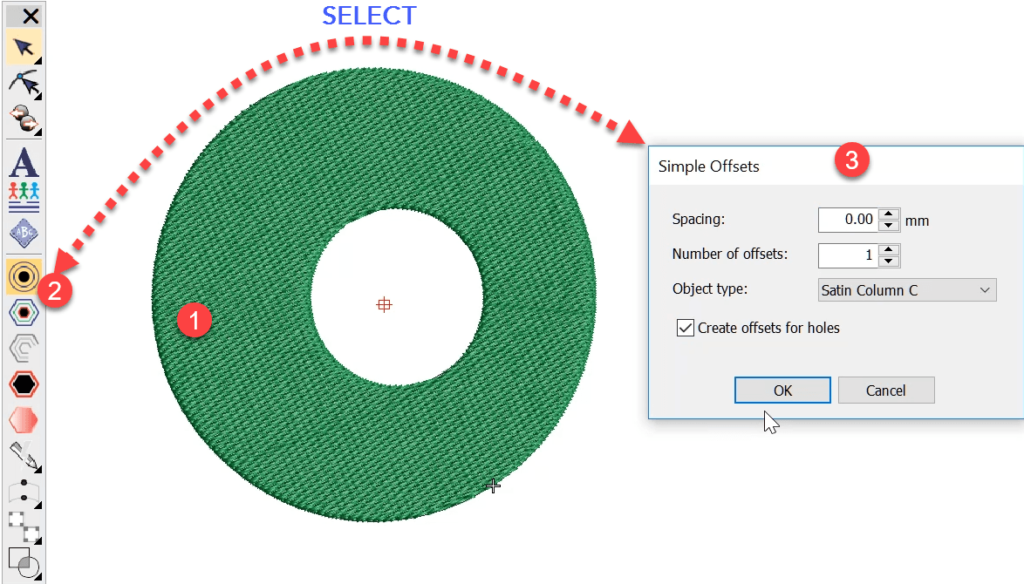1024x584 pixels.
Task: Click the solid red hexagon tool
Action: [23, 383]
